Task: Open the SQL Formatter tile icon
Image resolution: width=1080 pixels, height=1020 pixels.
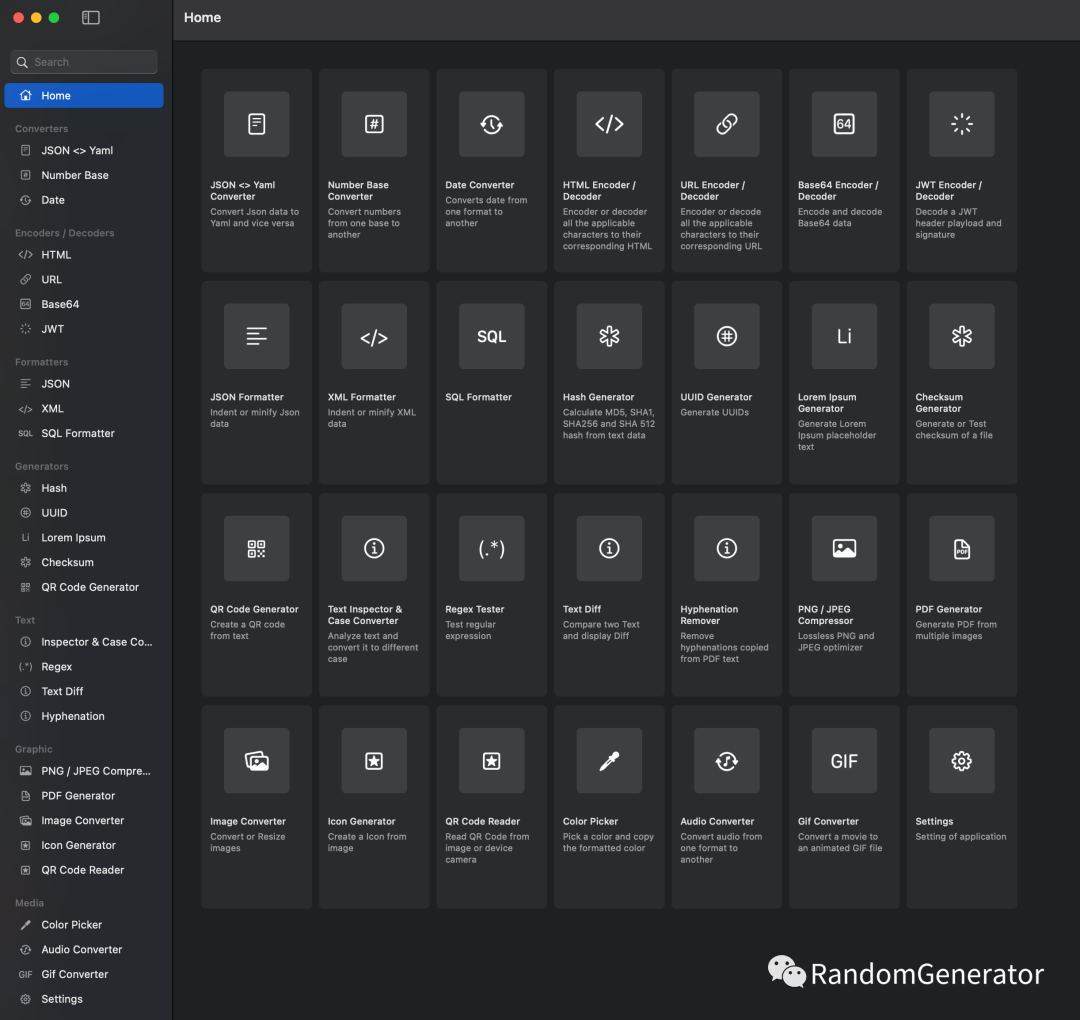Action: point(491,337)
